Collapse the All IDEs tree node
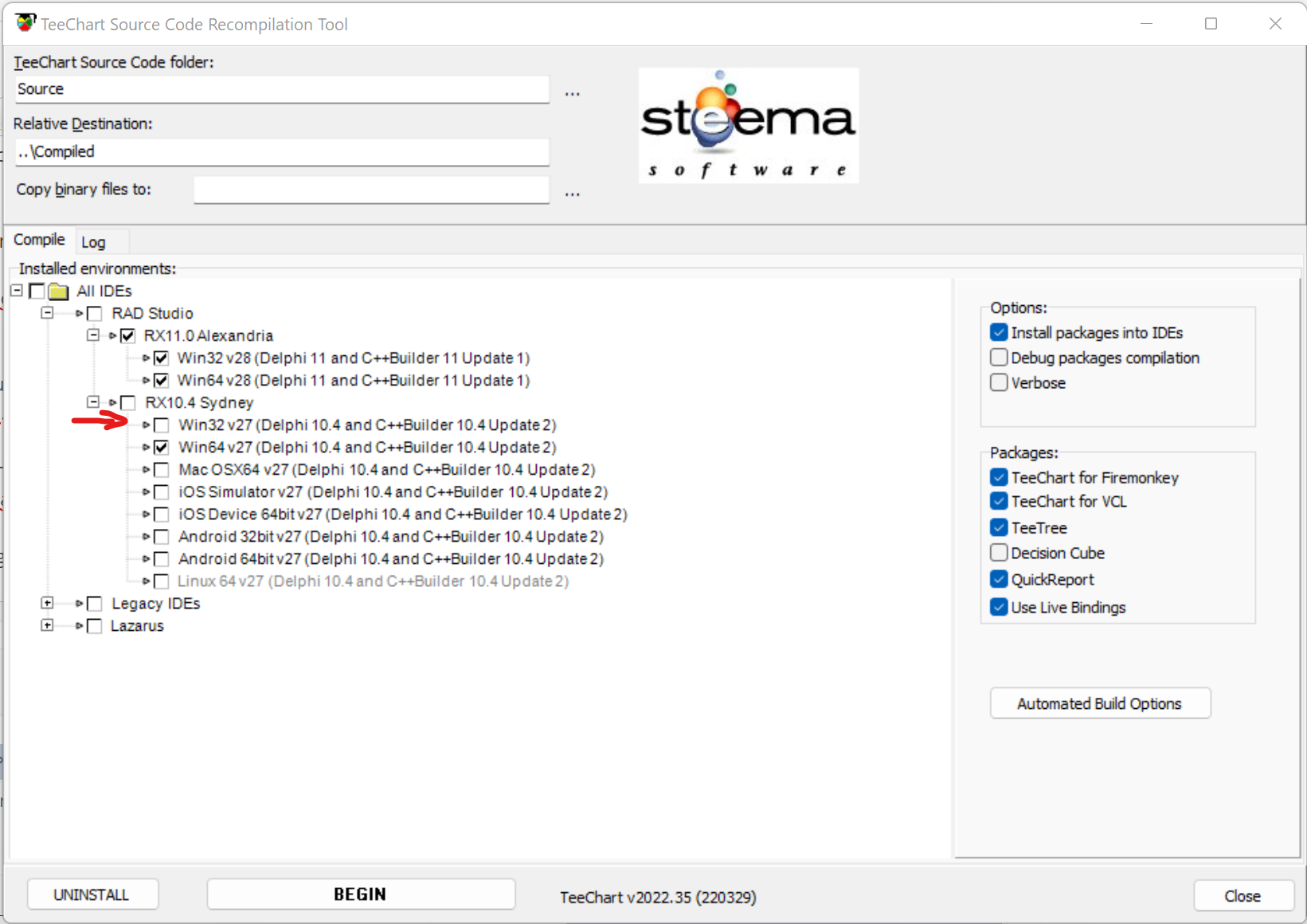The image size is (1307, 924). (17, 291)
